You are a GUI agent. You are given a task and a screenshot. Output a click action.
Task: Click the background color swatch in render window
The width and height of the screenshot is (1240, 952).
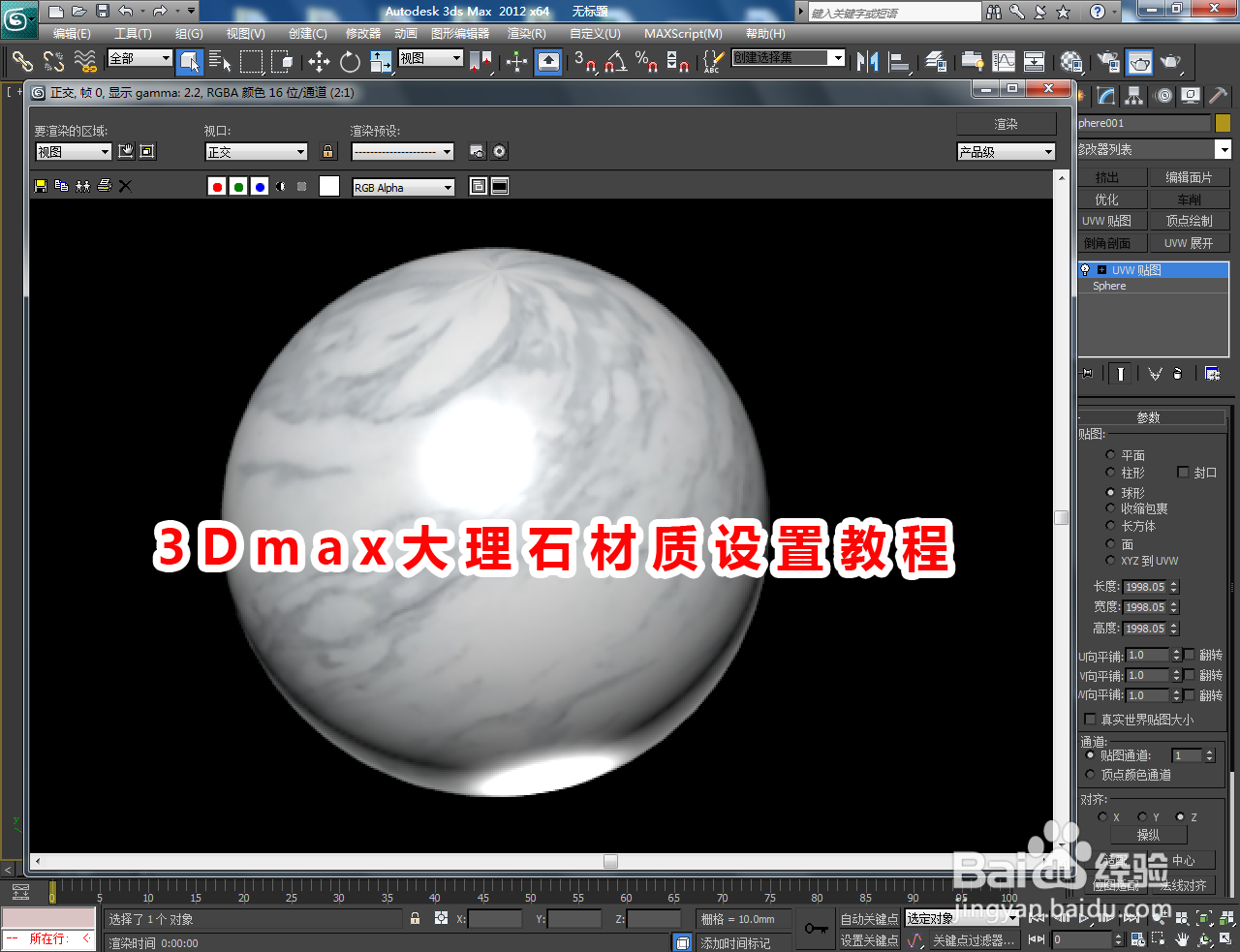[328, 185]
